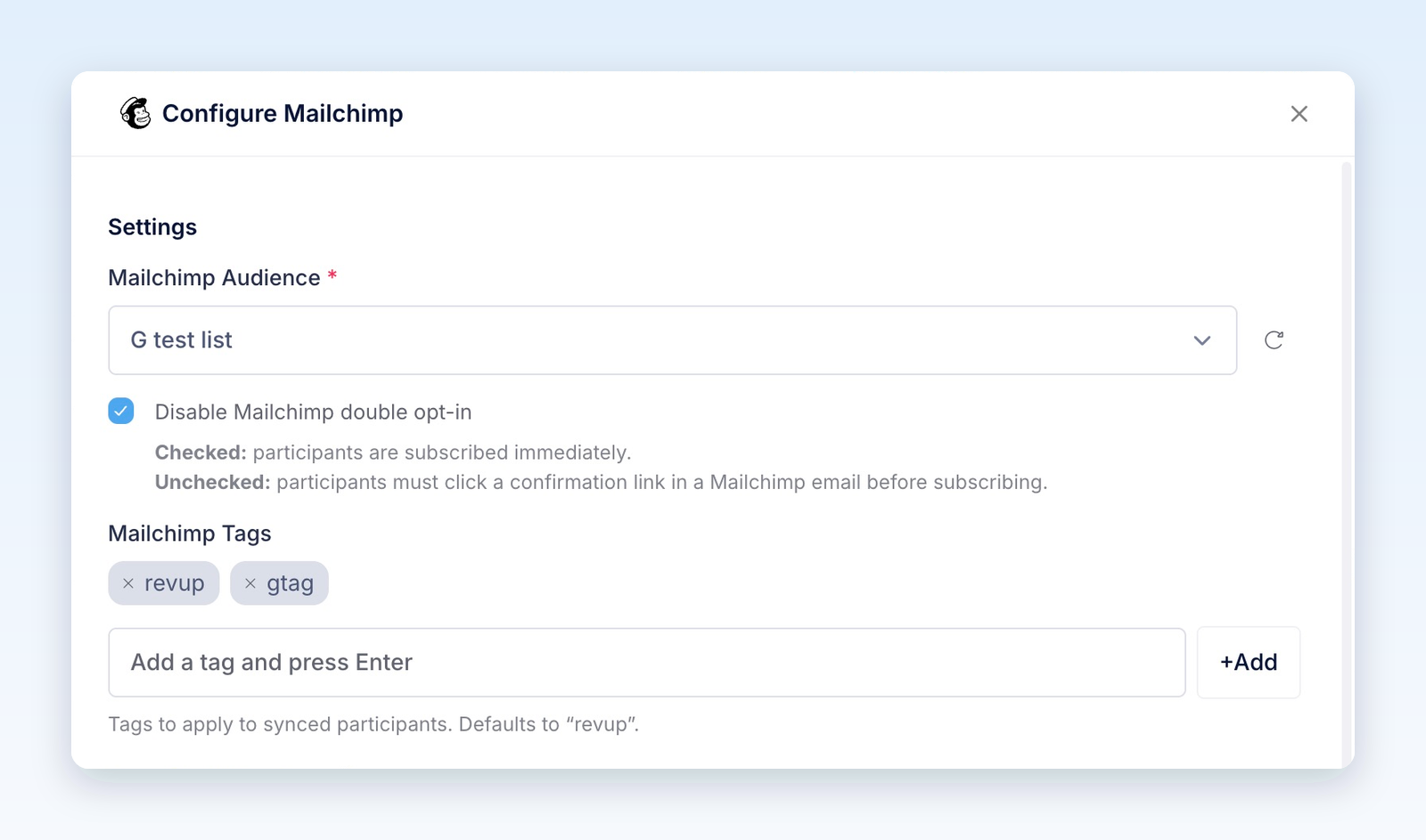Image resolution: width=1426 pixels, height=840 pixels.
Task: Remove the gtag tag
Action: 250,583
